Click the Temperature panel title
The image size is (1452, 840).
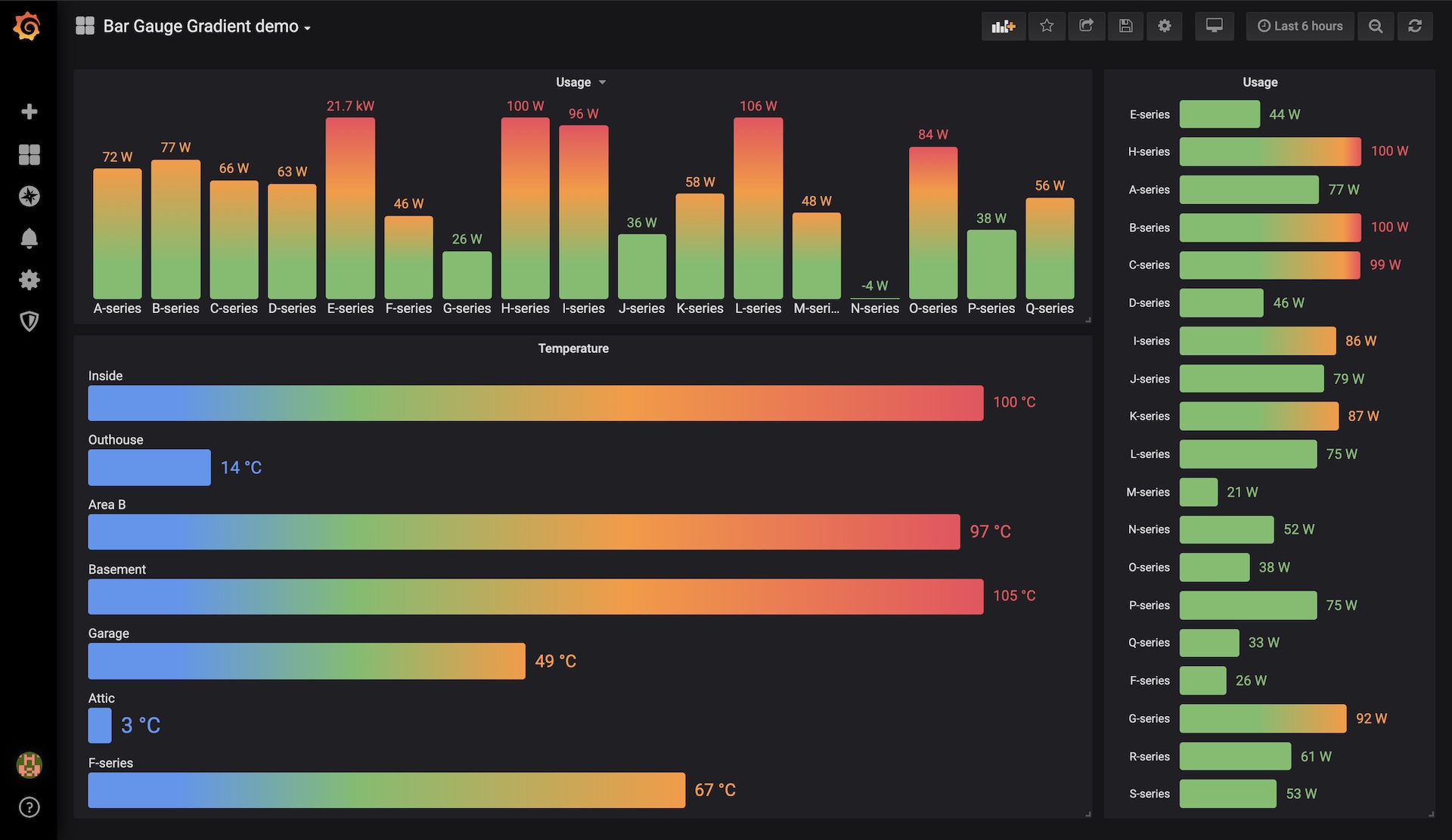pyautogui.click(x=573, y=349)
